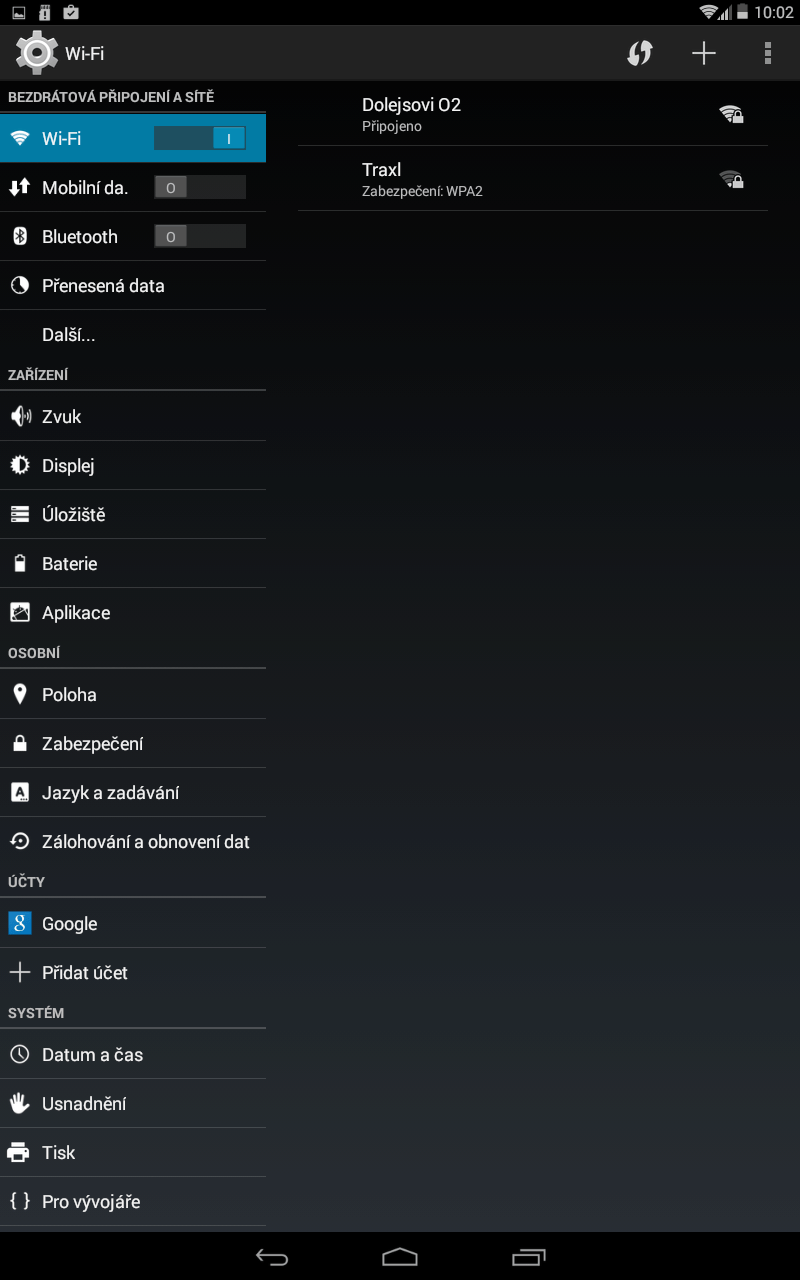Open Úložiště storage settings
Image resolution: width=800 pixels, height=1280 pixels.
[x=133, y=515]
